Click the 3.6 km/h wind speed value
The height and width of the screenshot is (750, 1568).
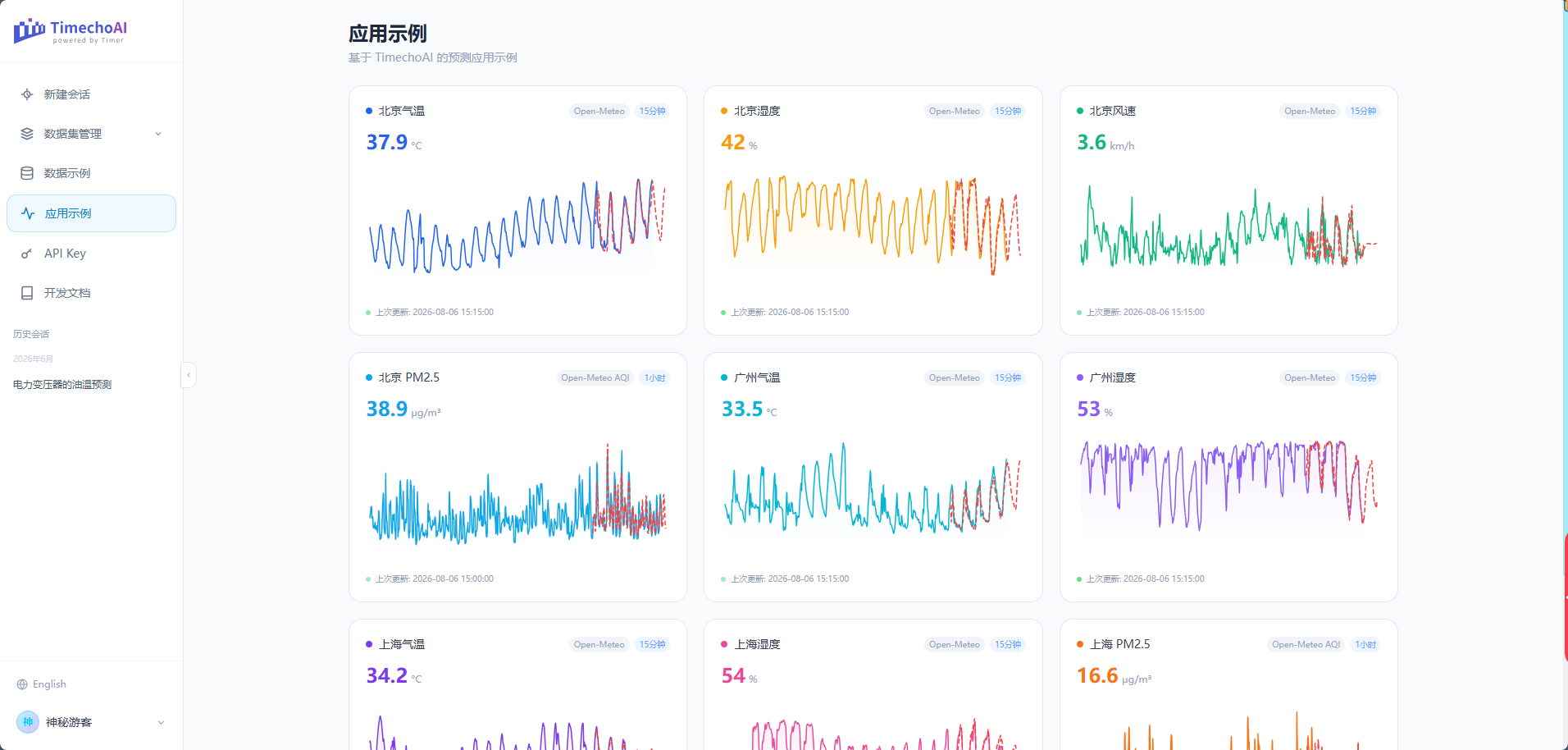coord(1106,143)
